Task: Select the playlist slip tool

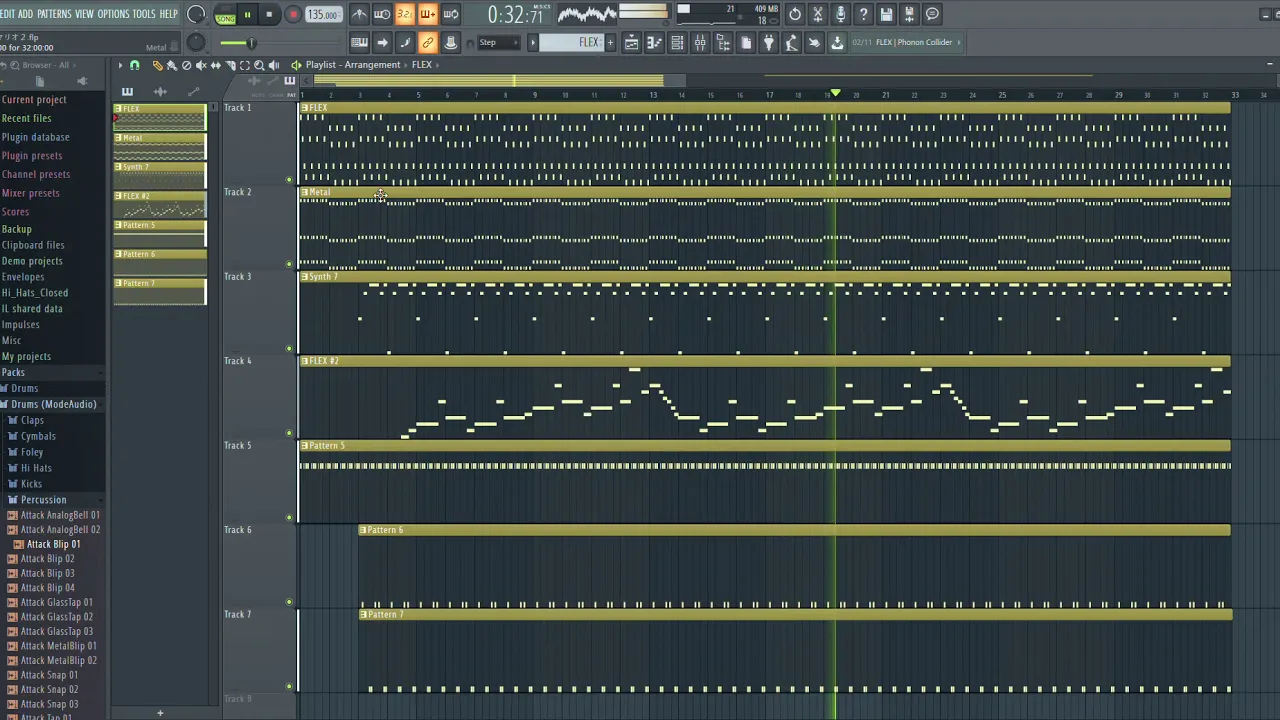Action: pyautogui.click(x=215, y=65)
